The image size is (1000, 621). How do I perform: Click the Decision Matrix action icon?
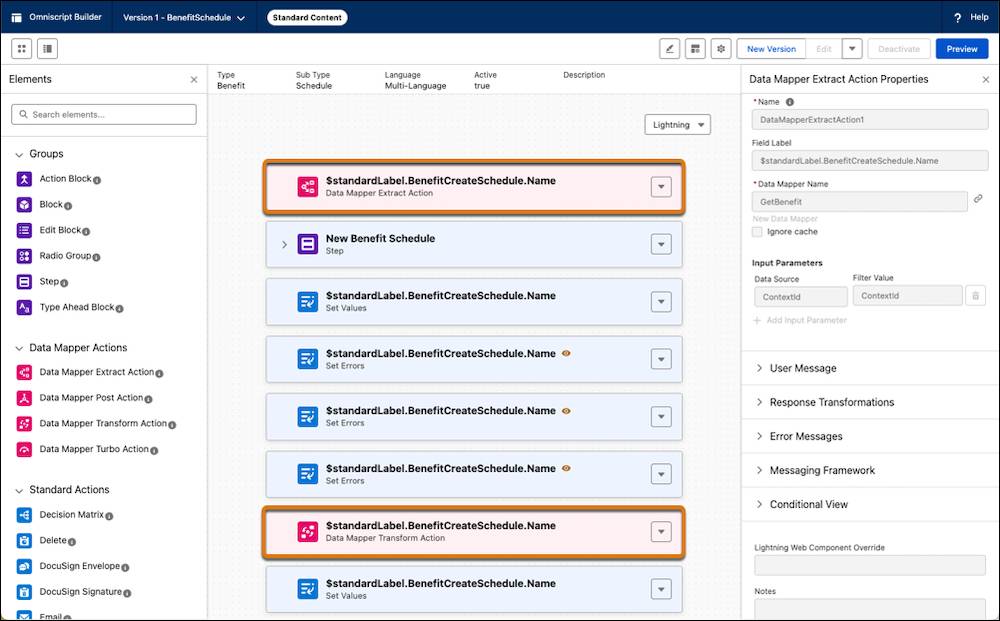24,515
